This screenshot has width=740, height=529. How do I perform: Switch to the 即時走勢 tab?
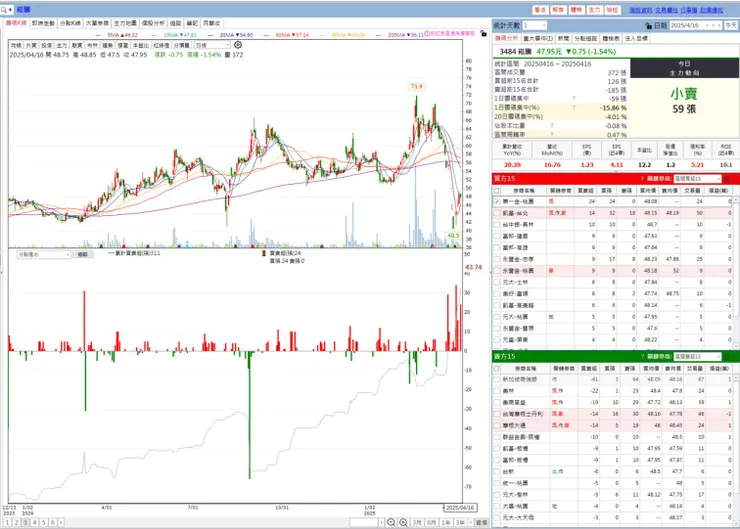43,23
